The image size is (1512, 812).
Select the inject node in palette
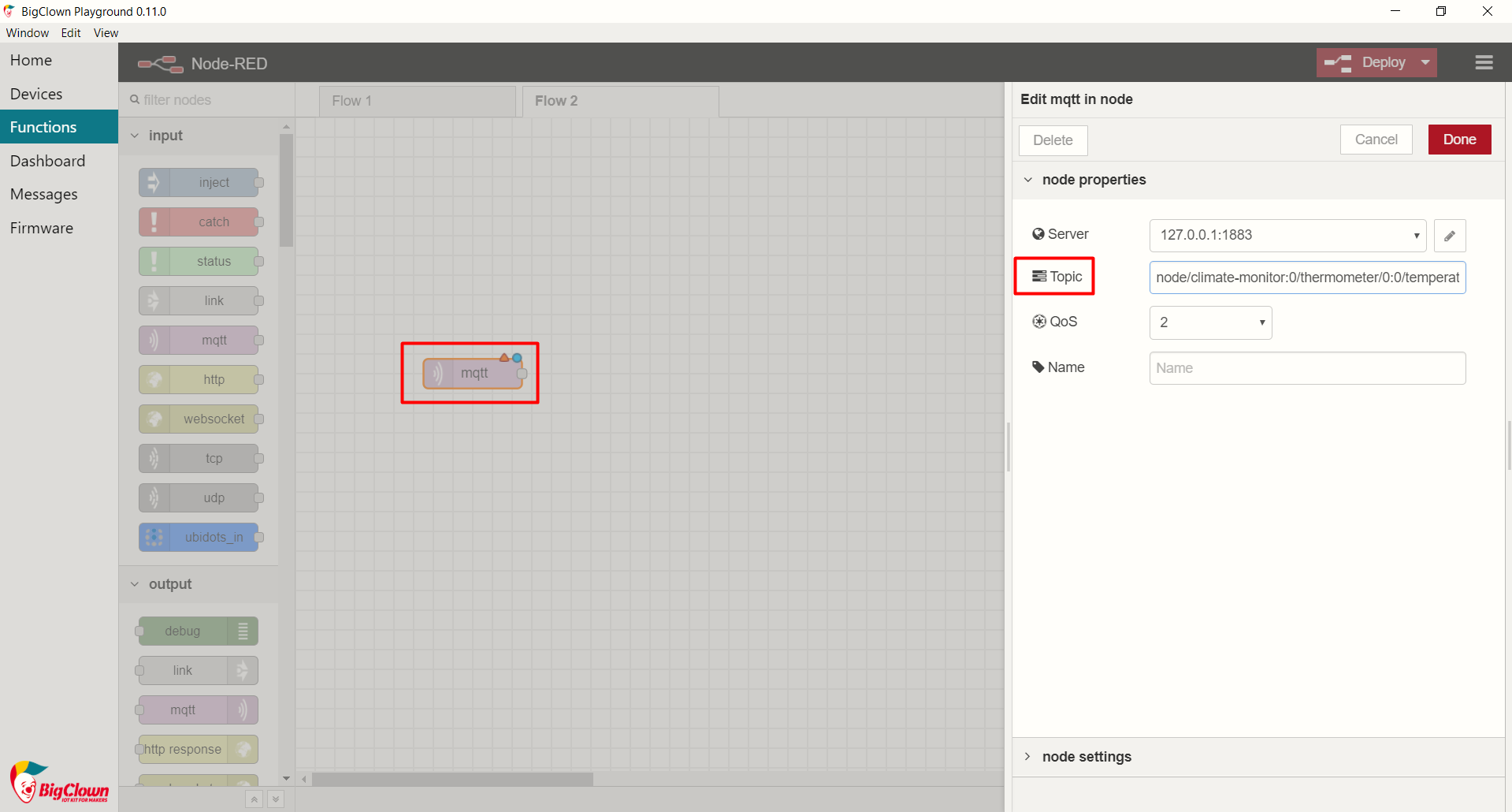pos(199,182)
